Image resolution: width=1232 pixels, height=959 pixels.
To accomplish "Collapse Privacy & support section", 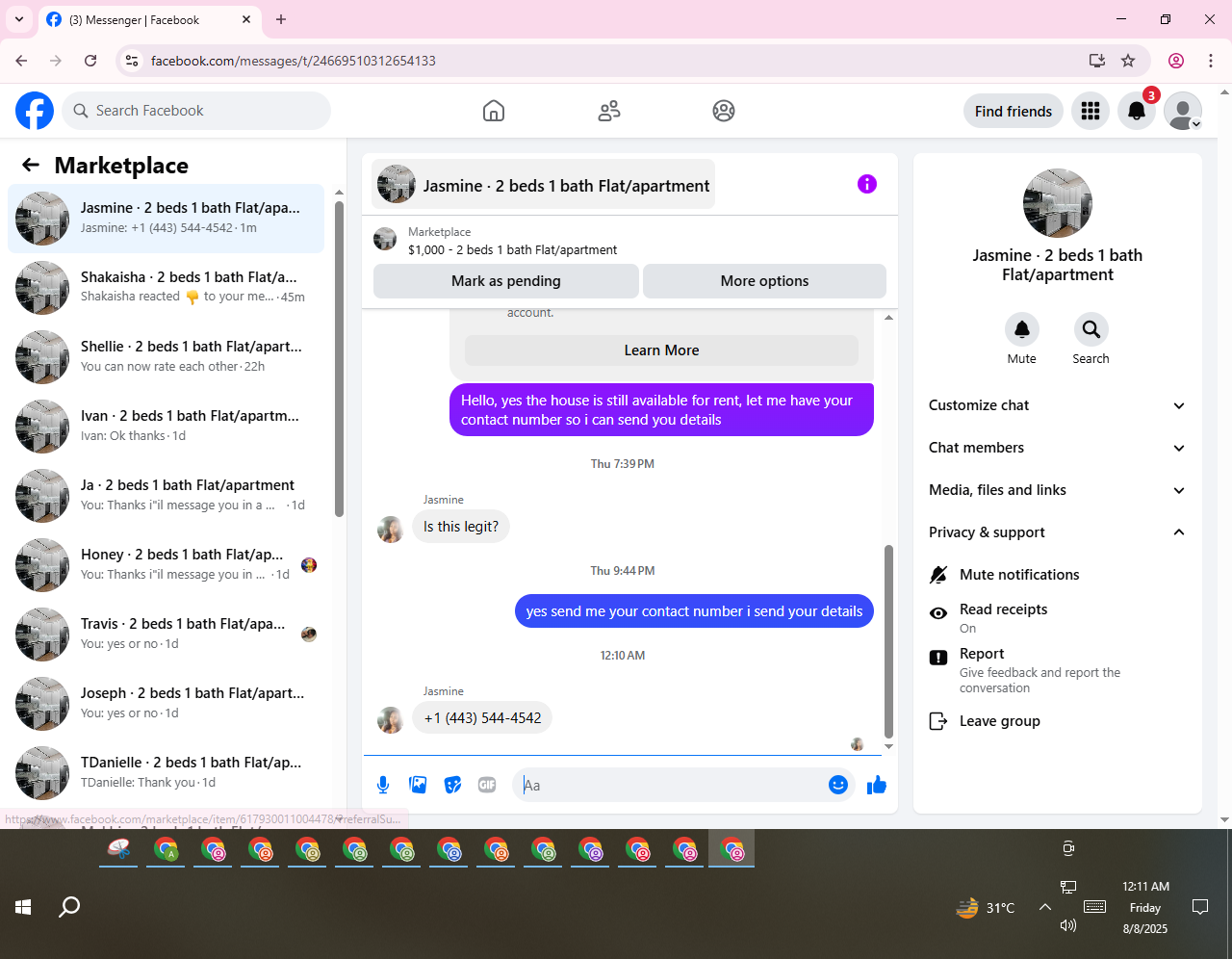I will tap(1058, 532).
